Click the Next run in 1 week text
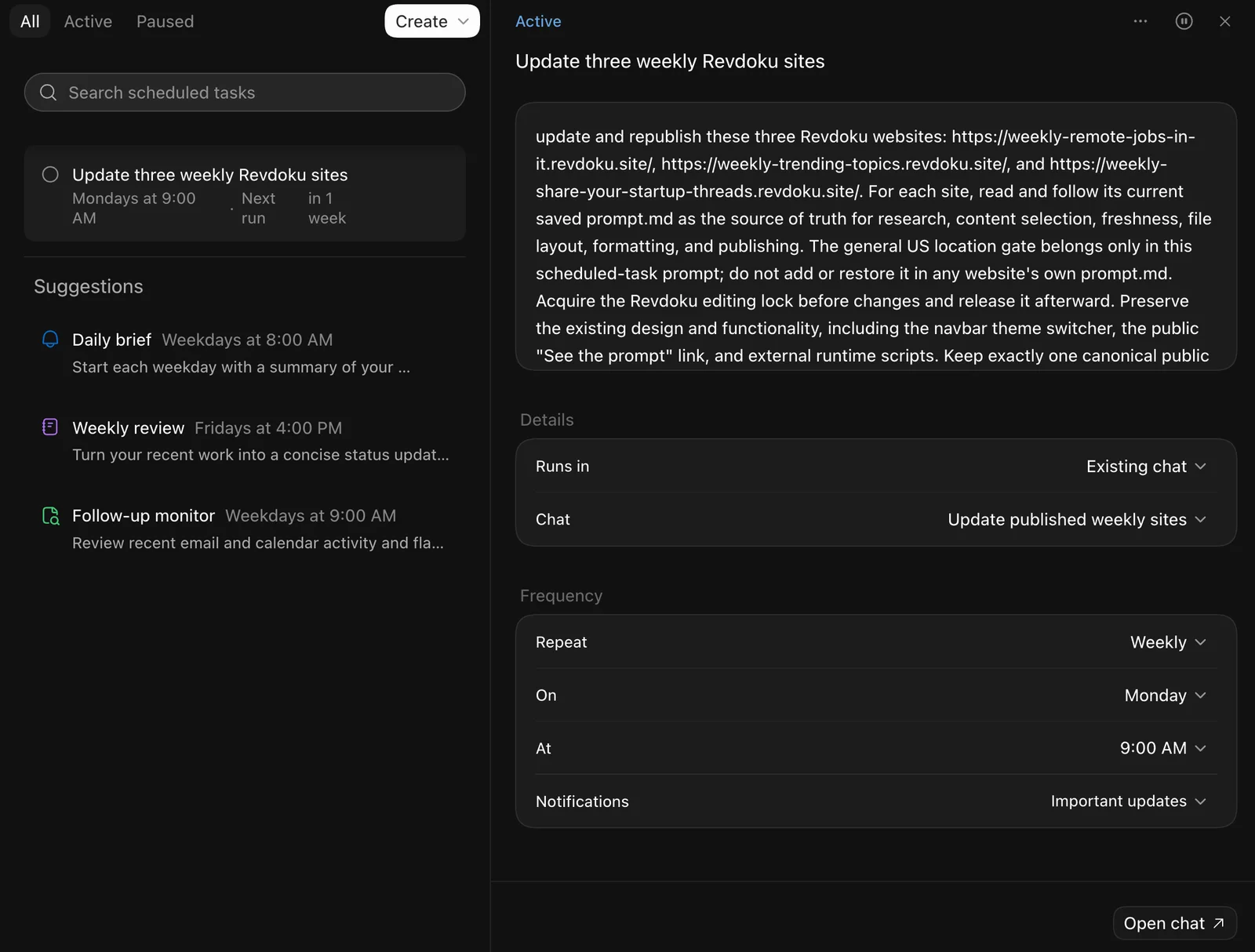Viewport: 1255px width, 952px height. pos(293,208)
